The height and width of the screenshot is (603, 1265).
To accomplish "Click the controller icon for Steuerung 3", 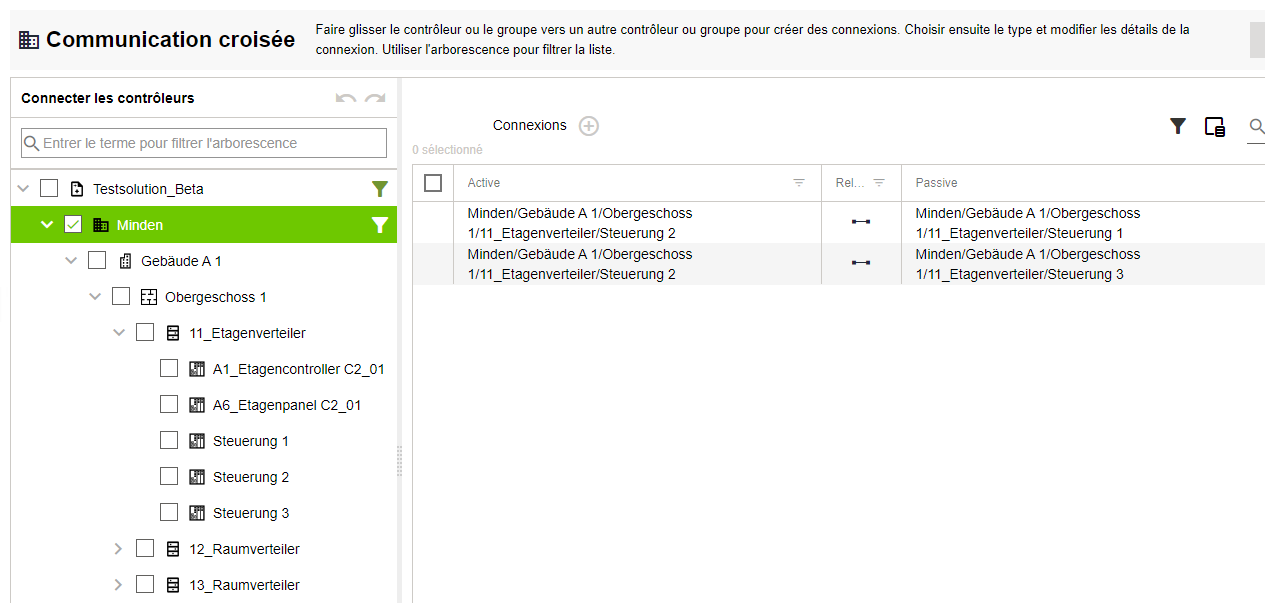I will coord(197,513).
